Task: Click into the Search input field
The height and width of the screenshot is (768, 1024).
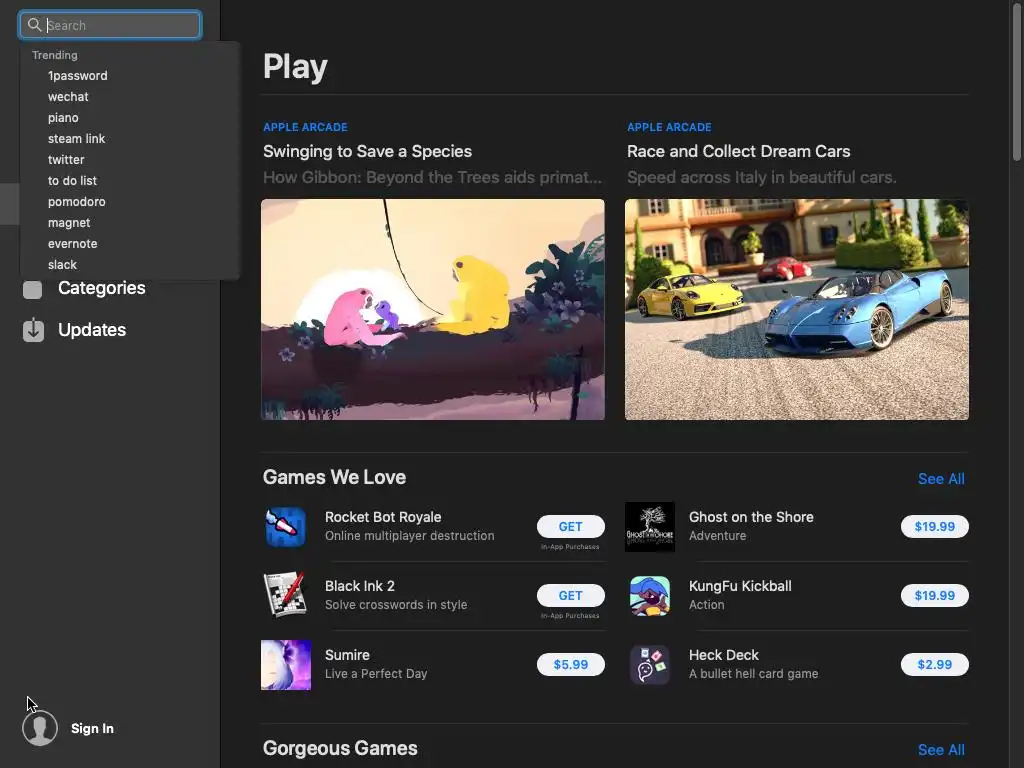Action: [x=110, y=25]
